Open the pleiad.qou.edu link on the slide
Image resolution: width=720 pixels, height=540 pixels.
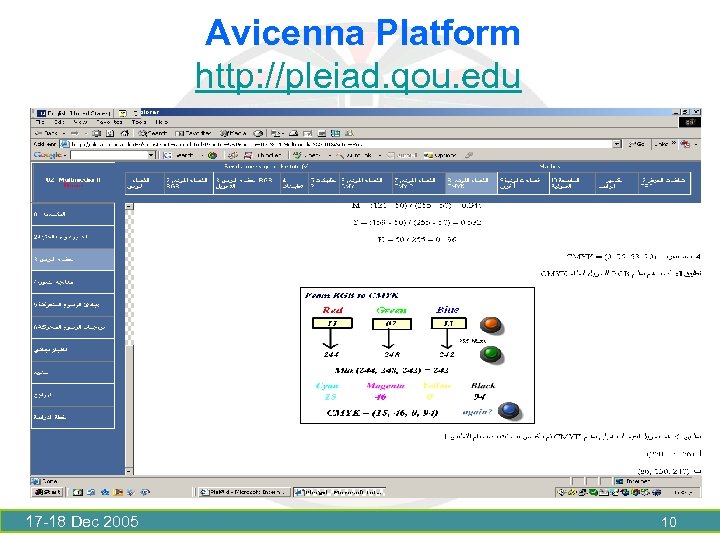pyautogui.click(x=358, y=76)
